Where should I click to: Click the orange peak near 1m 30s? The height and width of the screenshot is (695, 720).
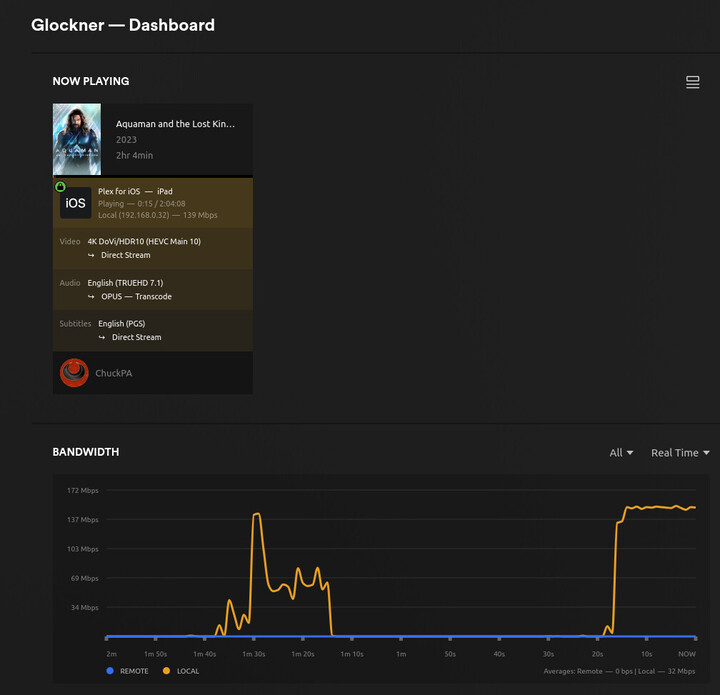256,514
